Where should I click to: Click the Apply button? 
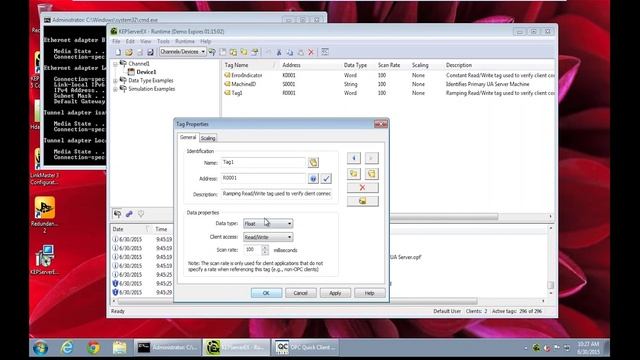(x=335, y=293)
